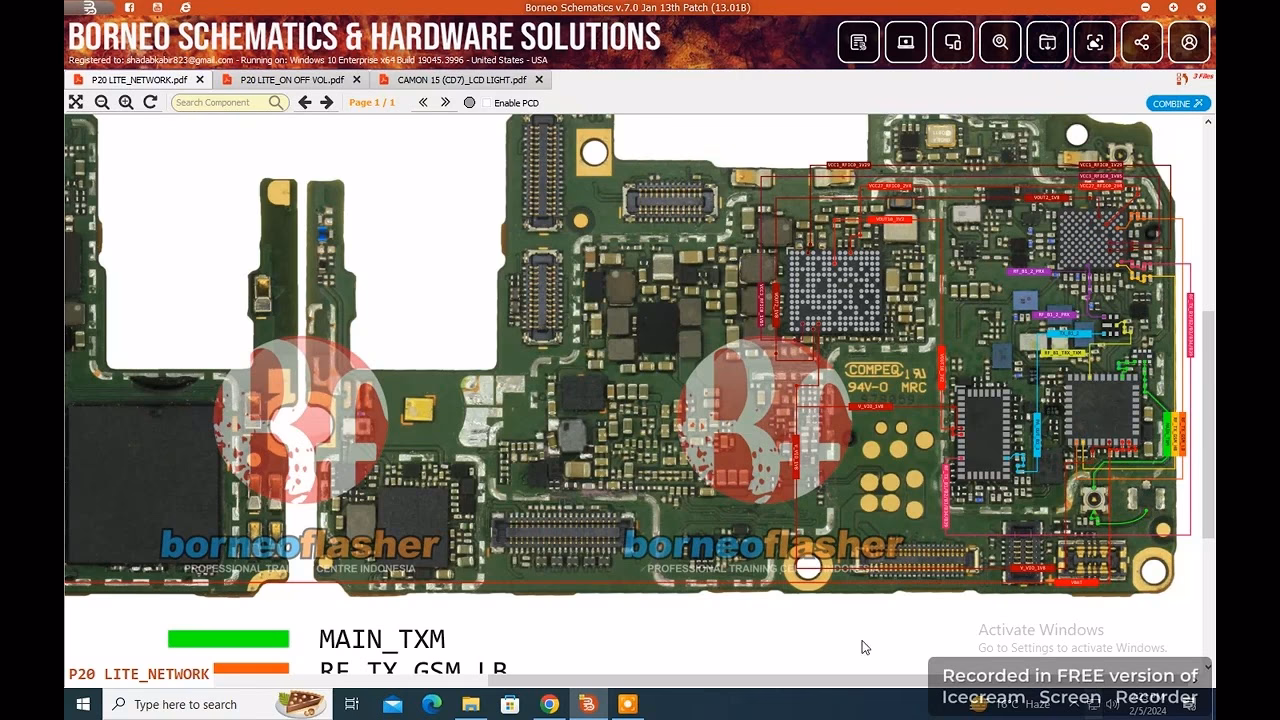Close the P20 LITE_NETWORK.pdf tab

(x=200, y=80)
